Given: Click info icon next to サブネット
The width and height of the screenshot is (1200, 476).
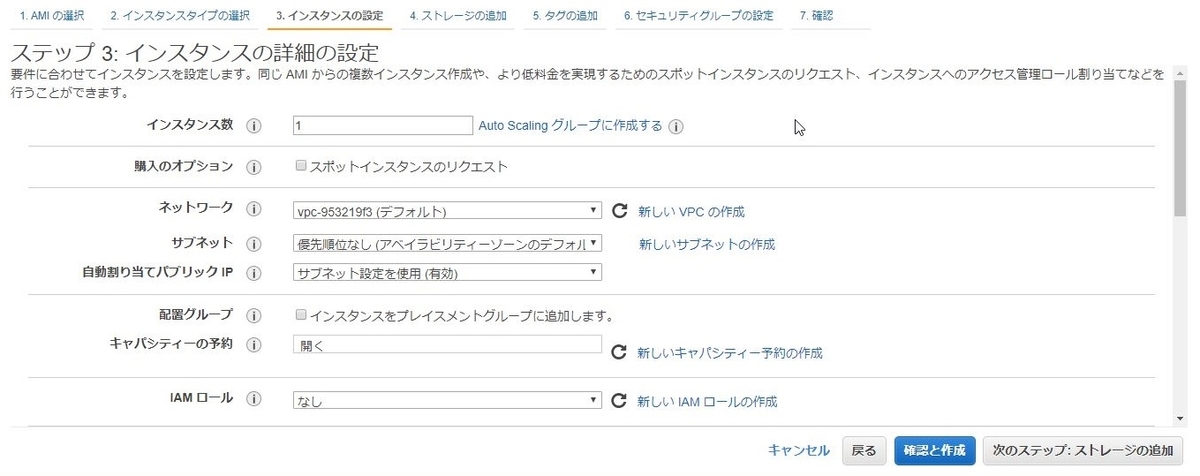Looking at the screenshot, I should point(253,243).
